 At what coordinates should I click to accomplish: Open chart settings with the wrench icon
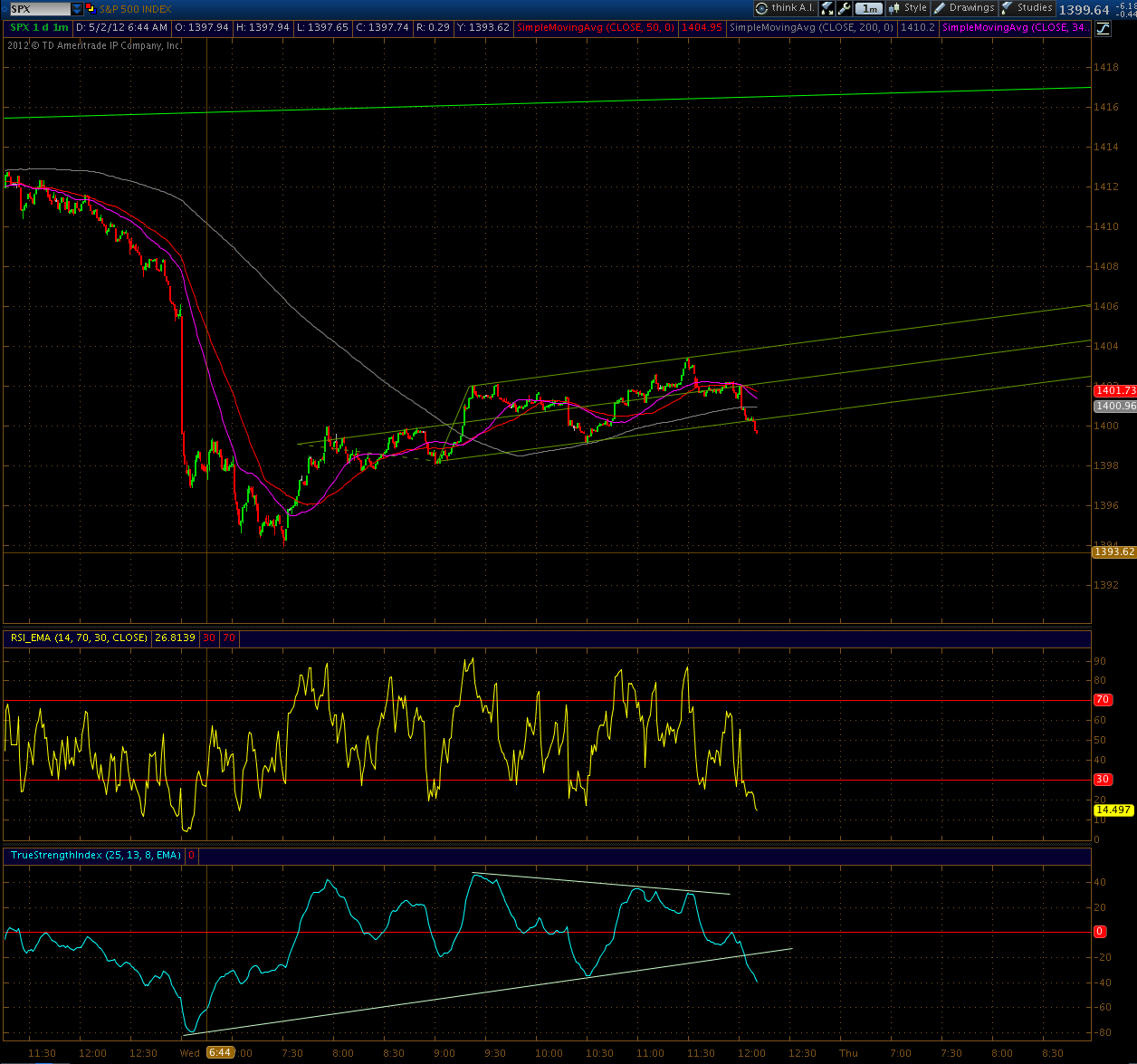click(x=845, y=8)
